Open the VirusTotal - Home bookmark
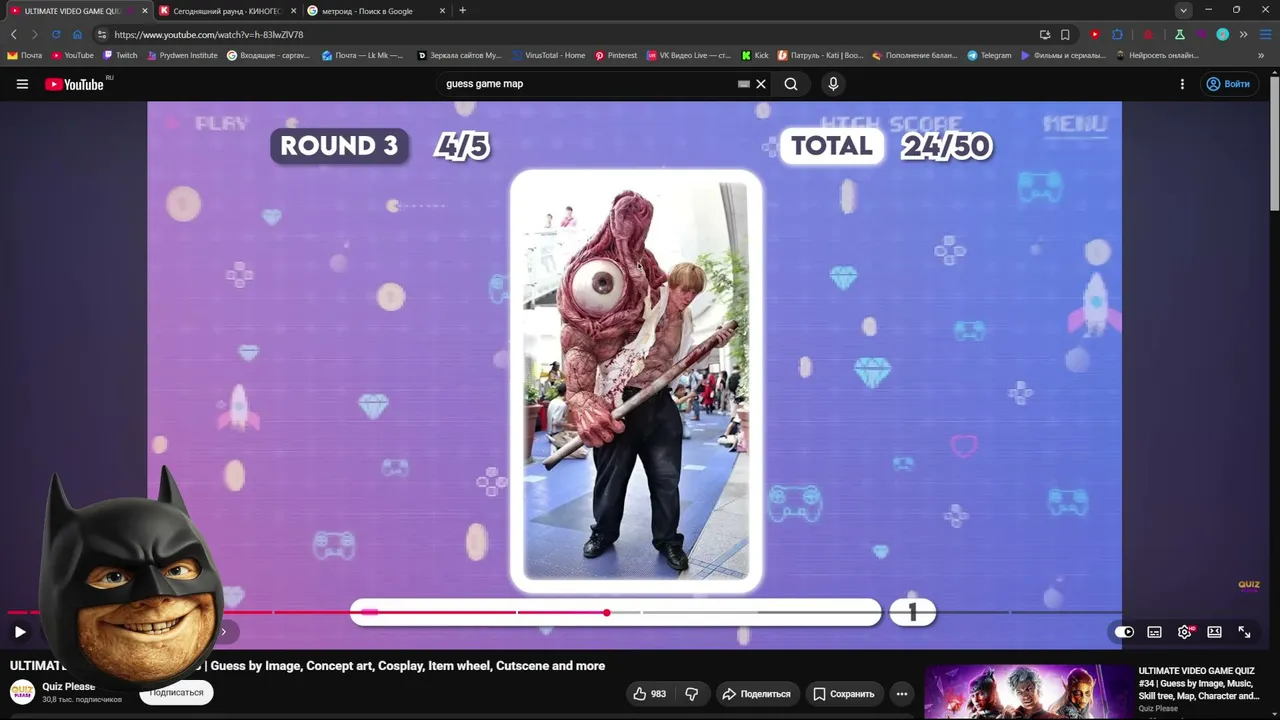 548,55
